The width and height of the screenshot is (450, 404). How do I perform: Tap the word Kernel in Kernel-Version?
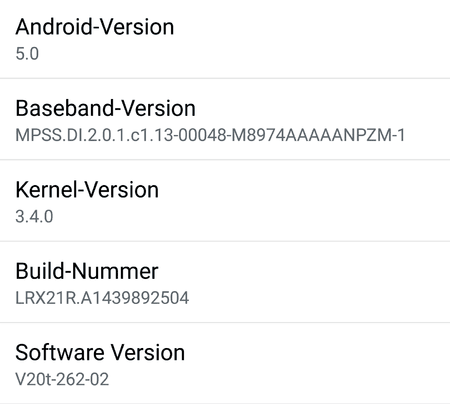click(x=46, y=190)
